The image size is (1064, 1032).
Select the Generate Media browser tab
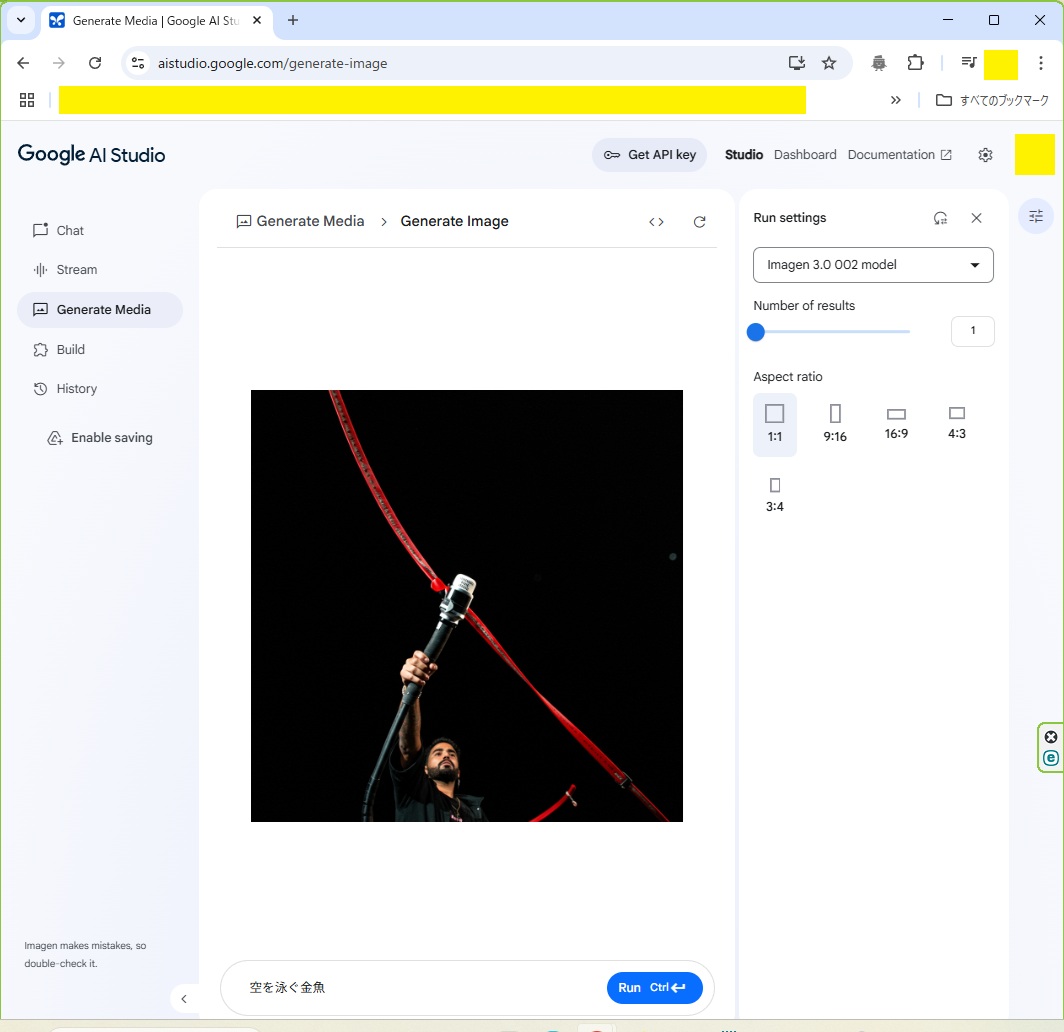[155, 21]
